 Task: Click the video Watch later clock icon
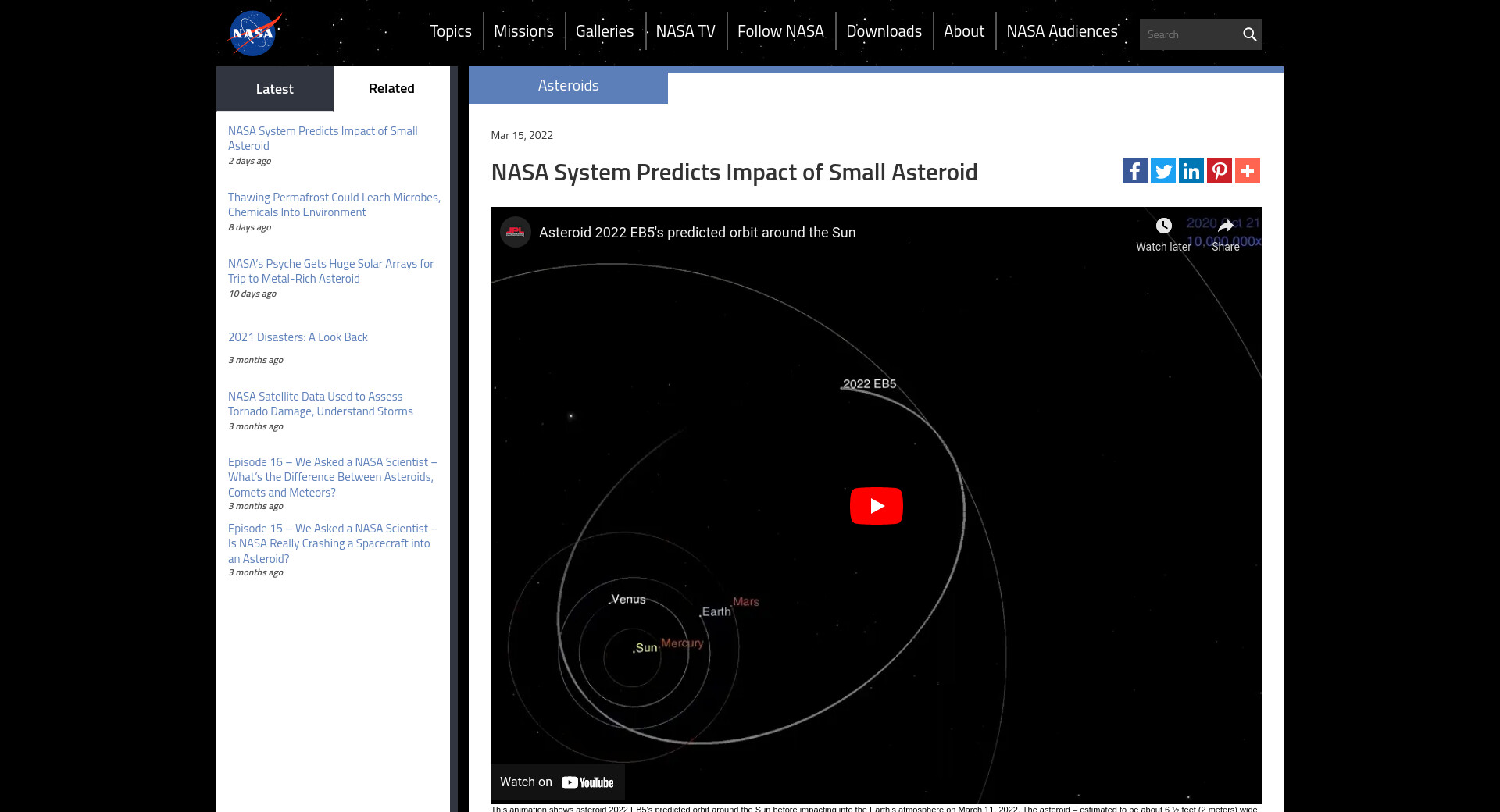click(x=1163, y=226)
